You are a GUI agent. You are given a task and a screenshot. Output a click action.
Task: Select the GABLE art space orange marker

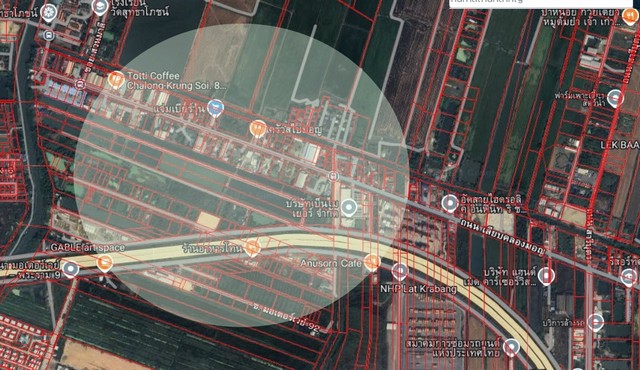(105, 263)
